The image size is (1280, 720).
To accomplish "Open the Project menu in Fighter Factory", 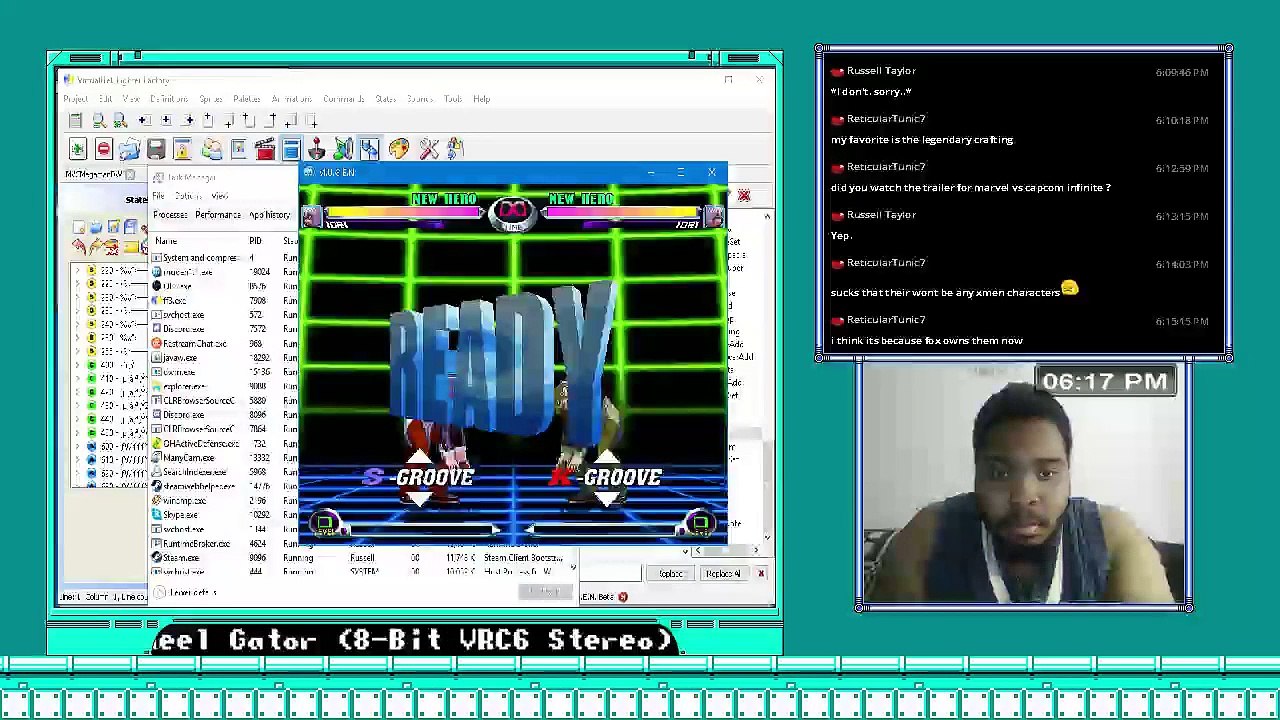I will tap(75, 99).
